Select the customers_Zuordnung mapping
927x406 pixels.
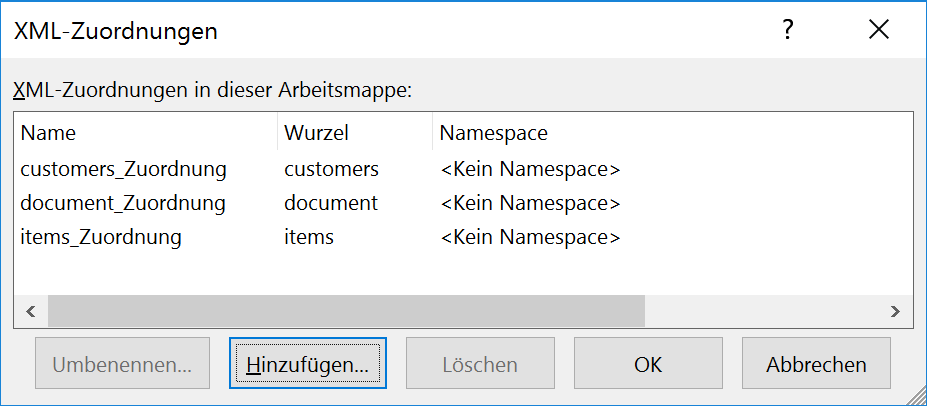pyautogui.click(x=123, y=169)
